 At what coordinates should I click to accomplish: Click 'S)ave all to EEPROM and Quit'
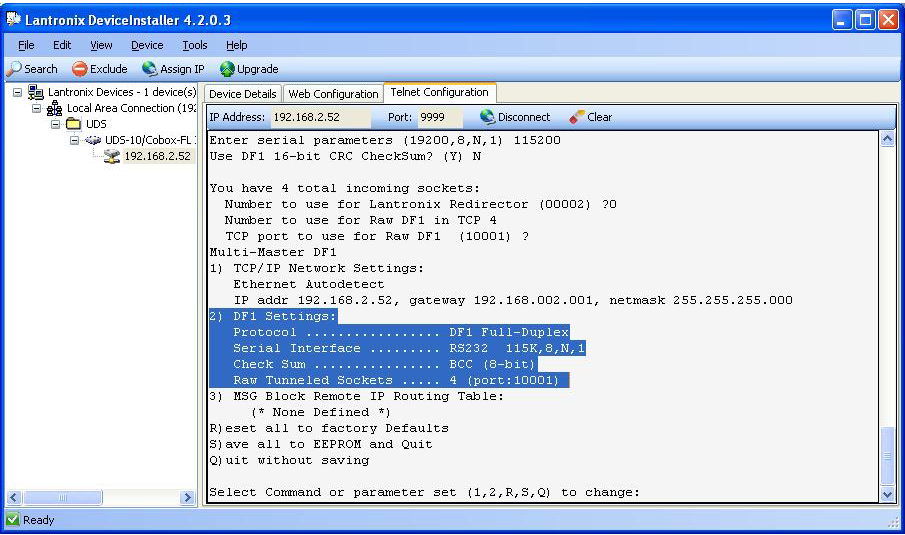pyautogui.click(x=321, y=444)
